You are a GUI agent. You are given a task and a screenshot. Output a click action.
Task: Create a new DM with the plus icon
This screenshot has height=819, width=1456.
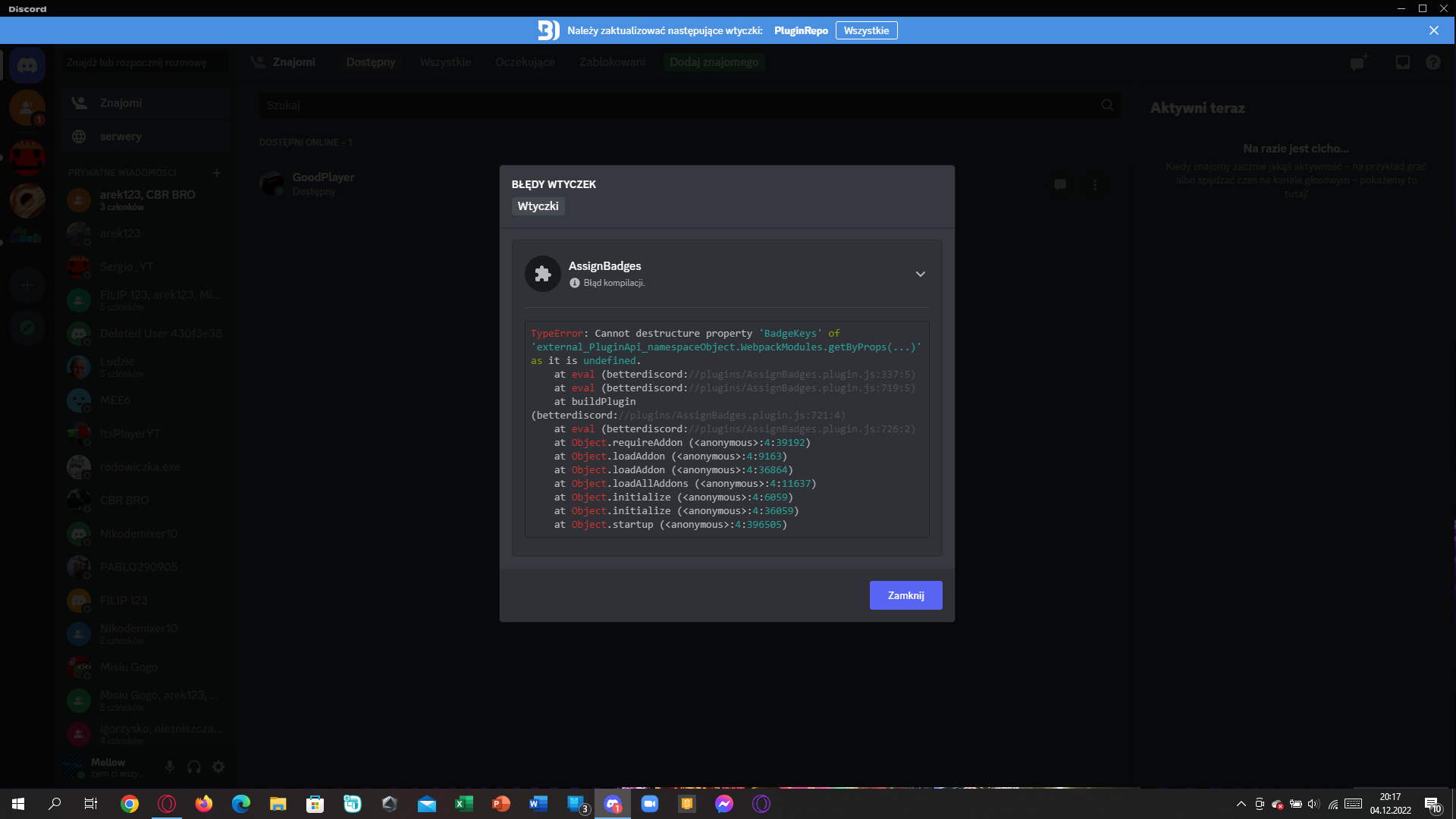pyautogui.click(x=217, y=173)
